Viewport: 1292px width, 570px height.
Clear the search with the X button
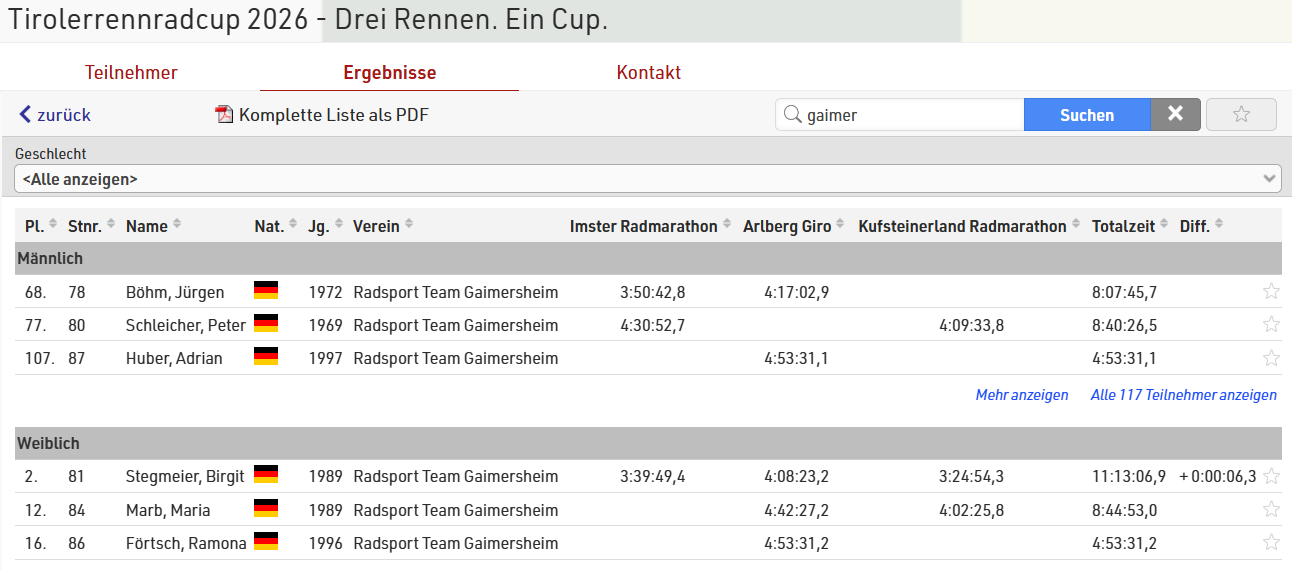click(1176, 115)
